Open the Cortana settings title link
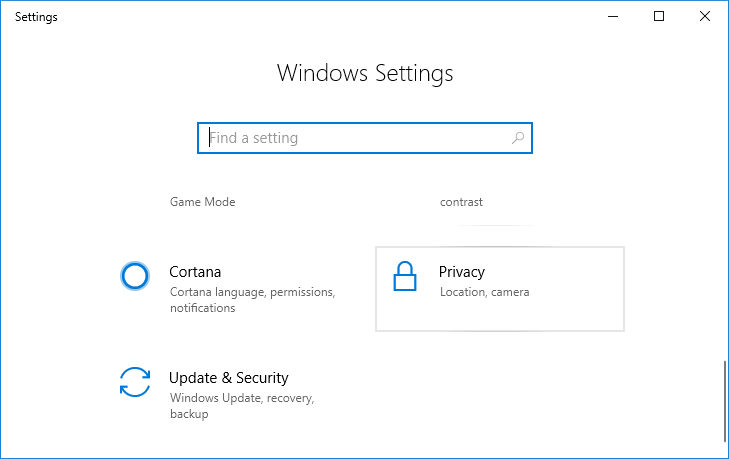This screenshot has height=459, width=729. coord(195,272)
